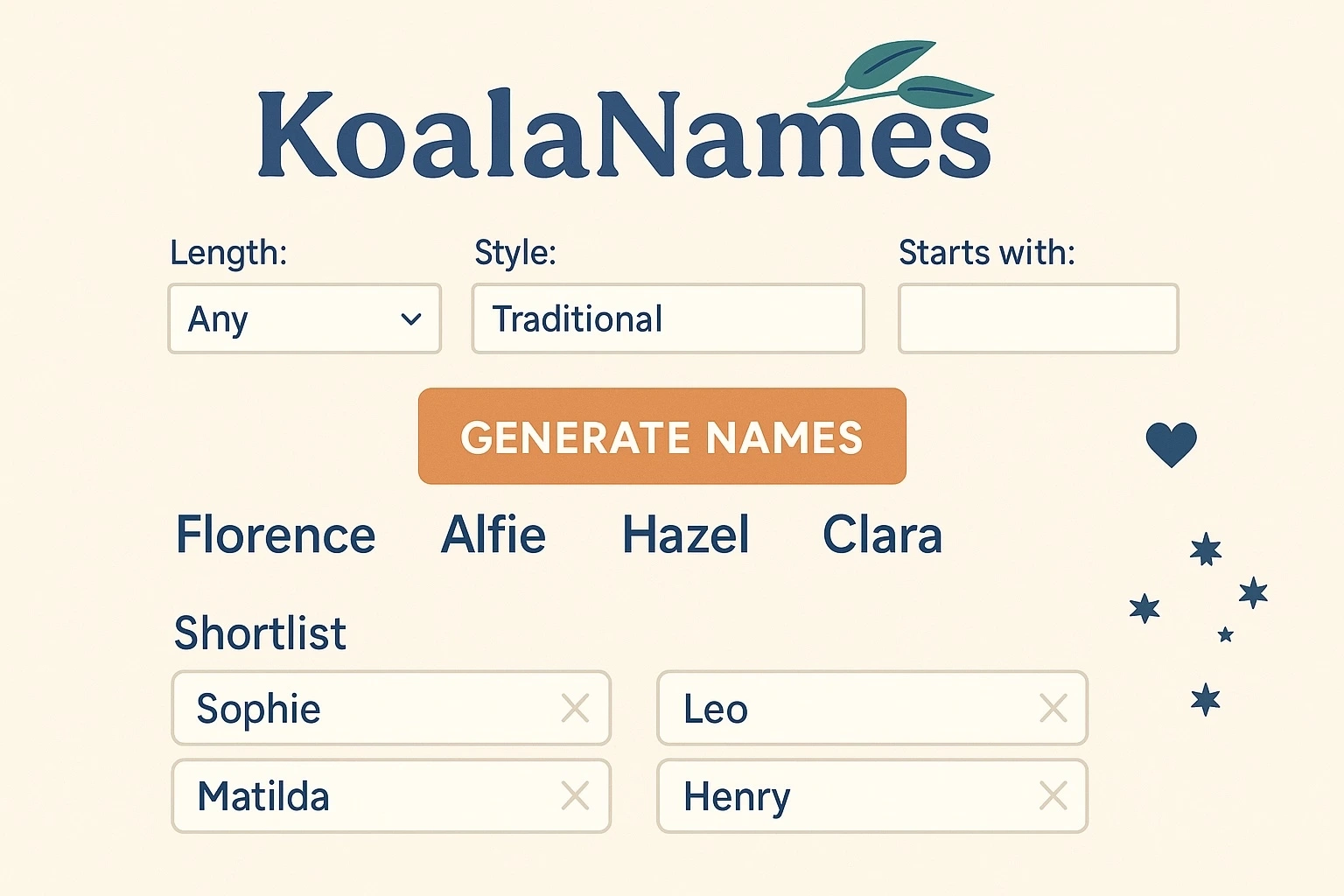Click the Shortlist section heading
Viewport: 1344px width, 896px height.
pos(259,632)
